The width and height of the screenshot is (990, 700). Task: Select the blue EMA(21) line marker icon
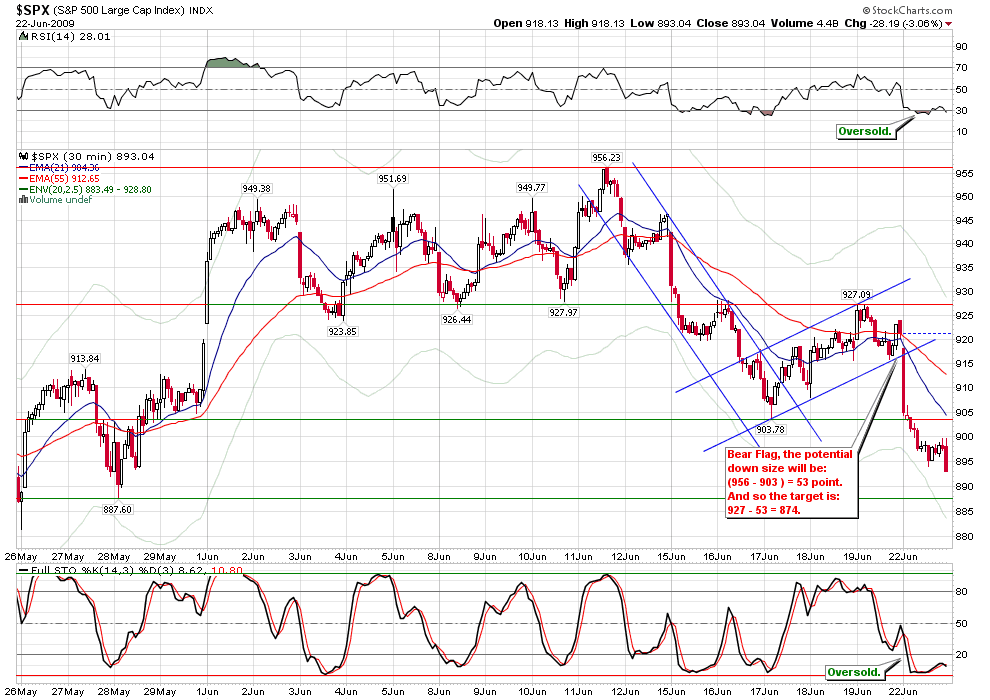coord(24,167)
